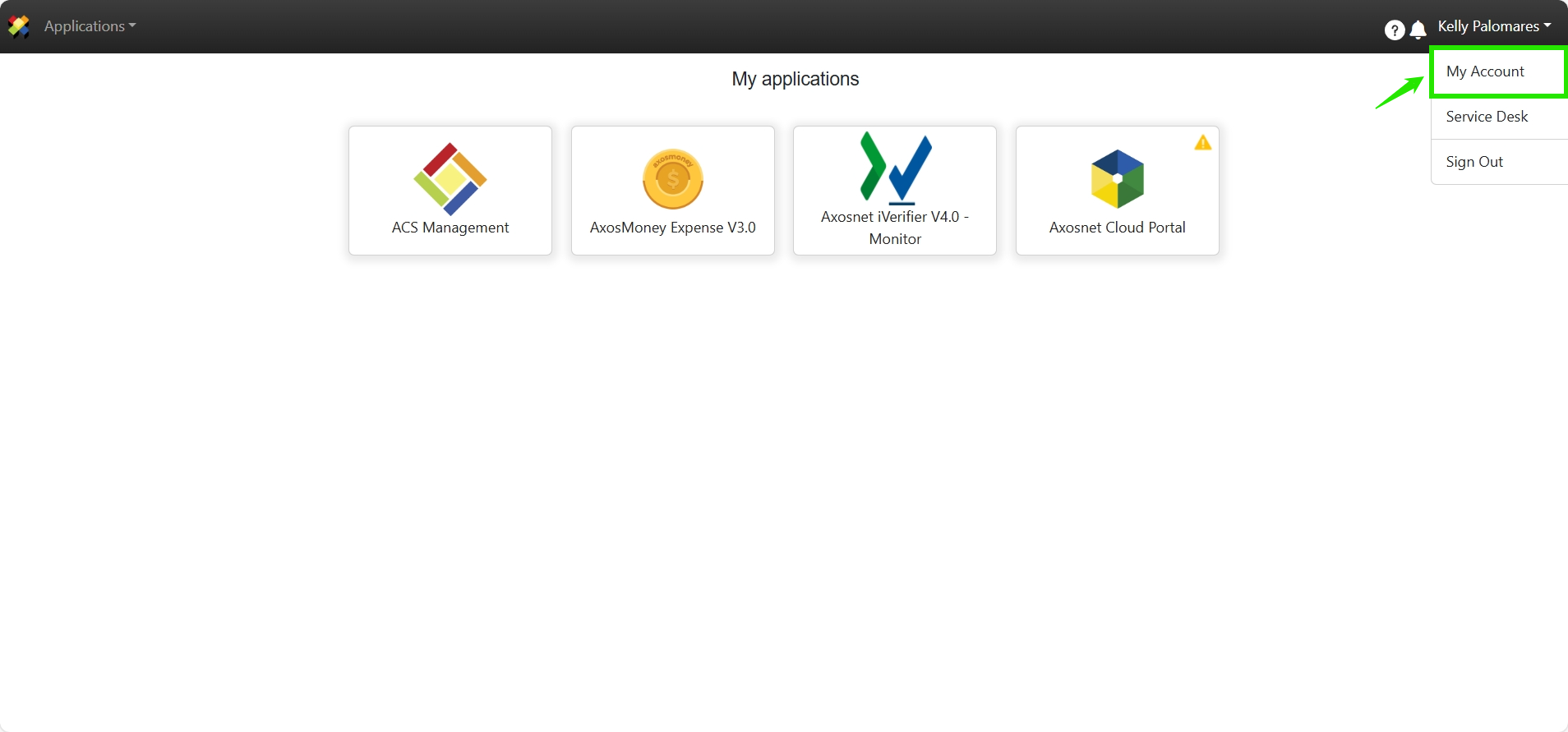Open the ACS Management text link
1568x732 pixels.
tap(450, 228)
